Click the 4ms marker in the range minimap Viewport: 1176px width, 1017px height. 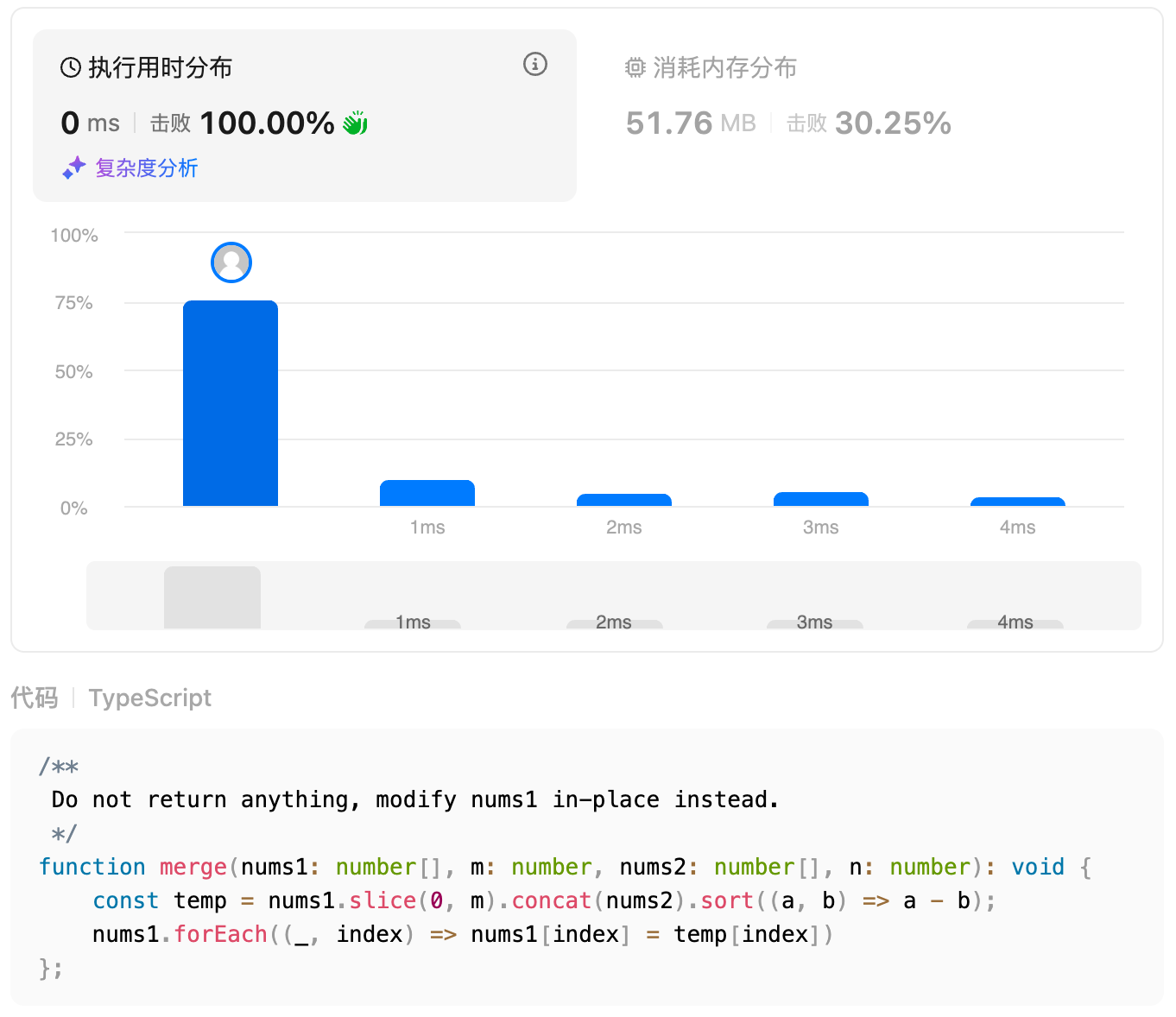1015,622
